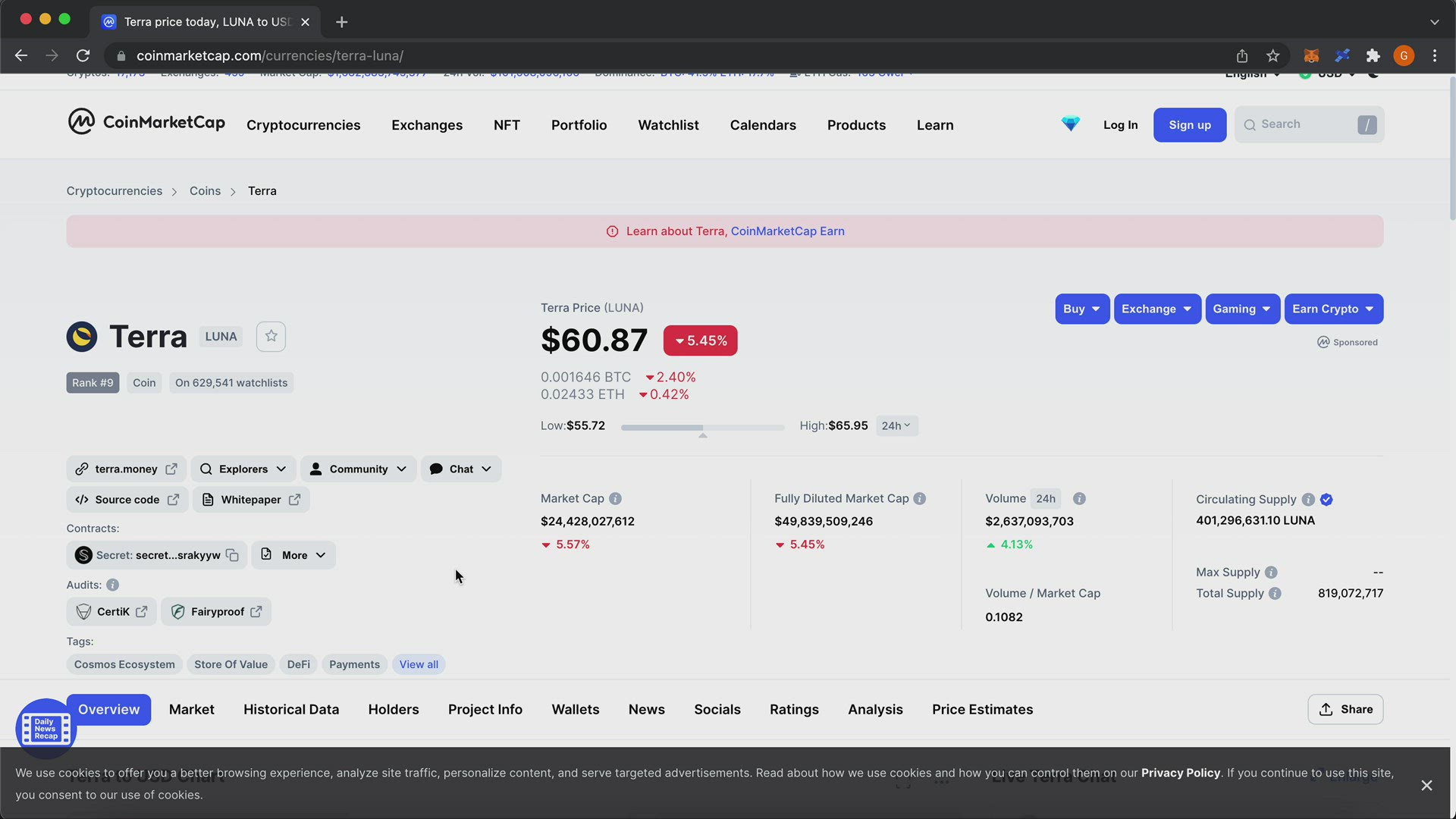Open Chrome three-dot menu

(x=1435, y=56)
